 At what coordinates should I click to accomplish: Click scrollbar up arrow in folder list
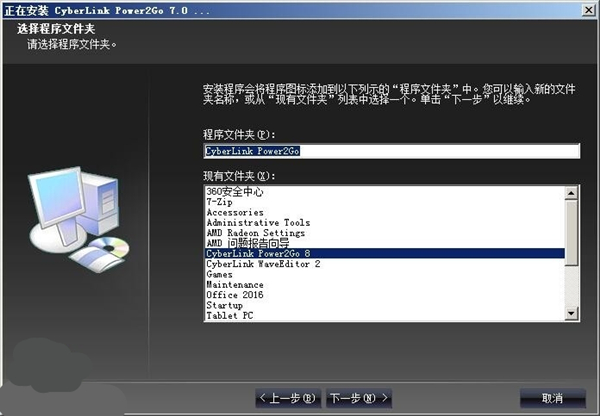coord(571,193)
